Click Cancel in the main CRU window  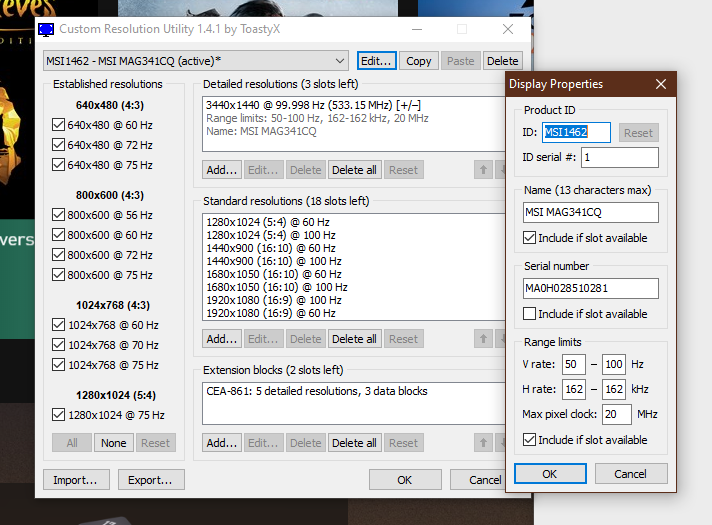tap(477, 480)
